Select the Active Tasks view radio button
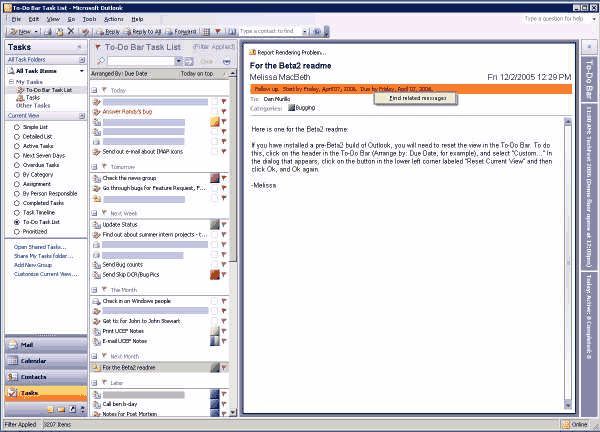 coord(16,146)
